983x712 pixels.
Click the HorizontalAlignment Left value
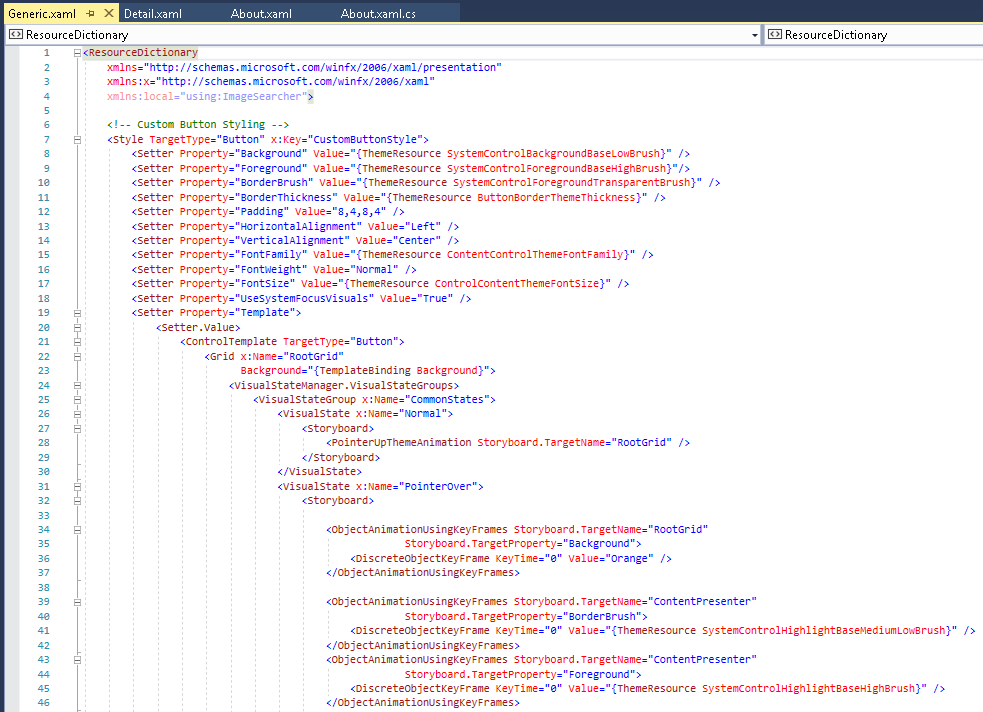coord(423,226)
